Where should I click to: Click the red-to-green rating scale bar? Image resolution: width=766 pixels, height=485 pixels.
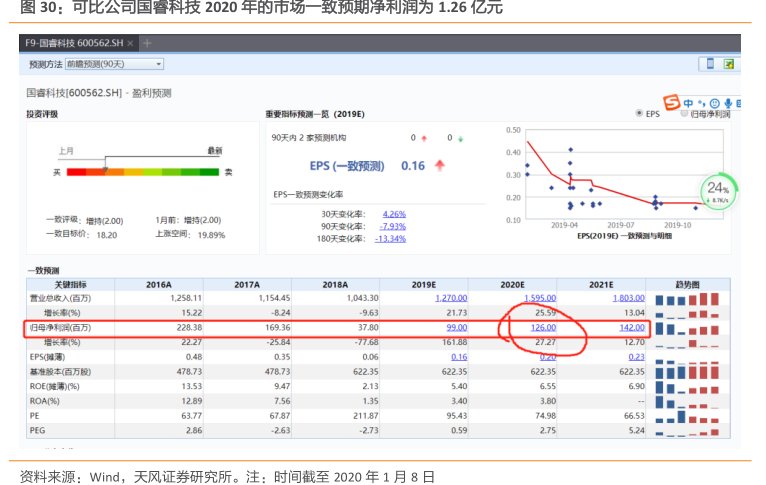click(142, 172)
